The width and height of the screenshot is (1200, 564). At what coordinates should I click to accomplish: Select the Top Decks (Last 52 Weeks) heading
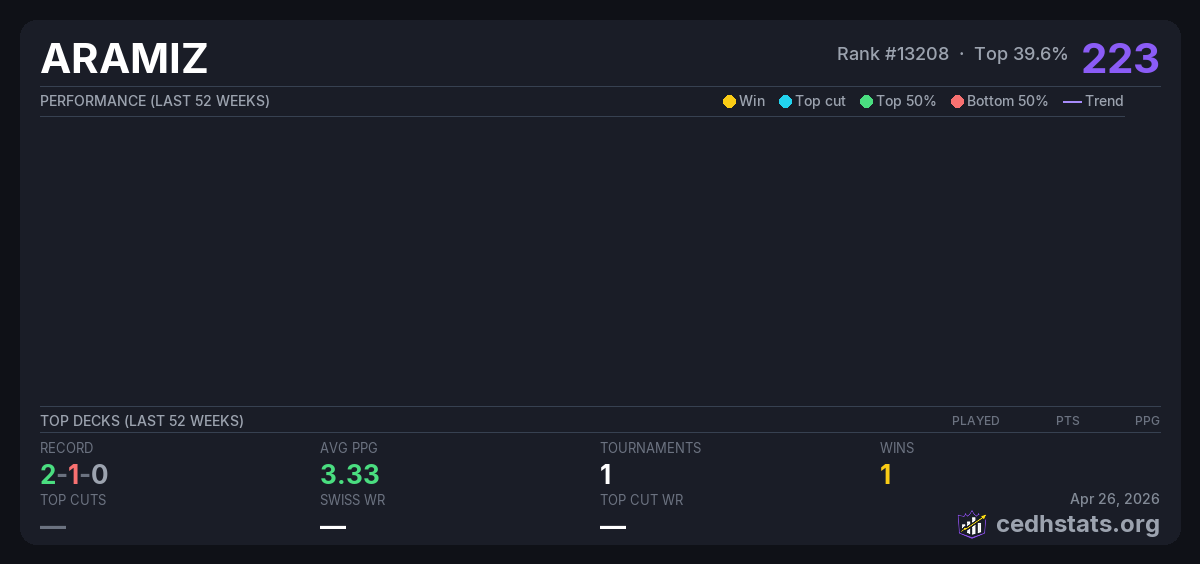point(142,421)
